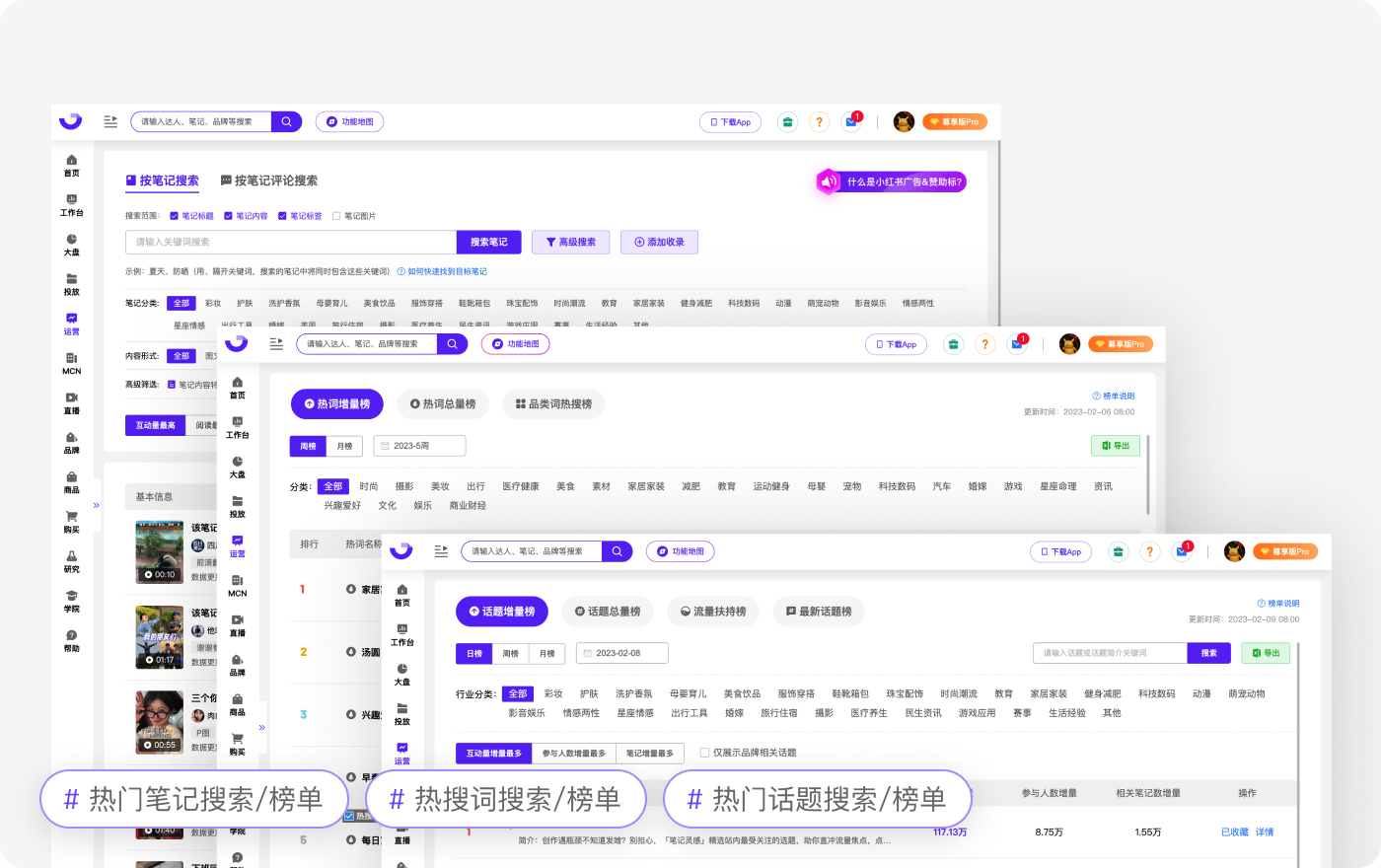Click the 帮助 help icon in the left sidebar
The width and height of the screenshot is (1381, 868).
pyautogui.click(x=72, y=639)
